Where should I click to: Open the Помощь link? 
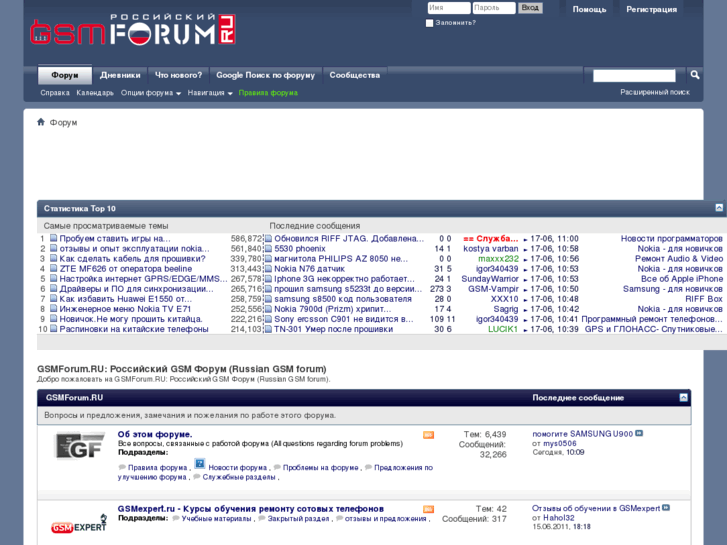click(x=589, y=9)
